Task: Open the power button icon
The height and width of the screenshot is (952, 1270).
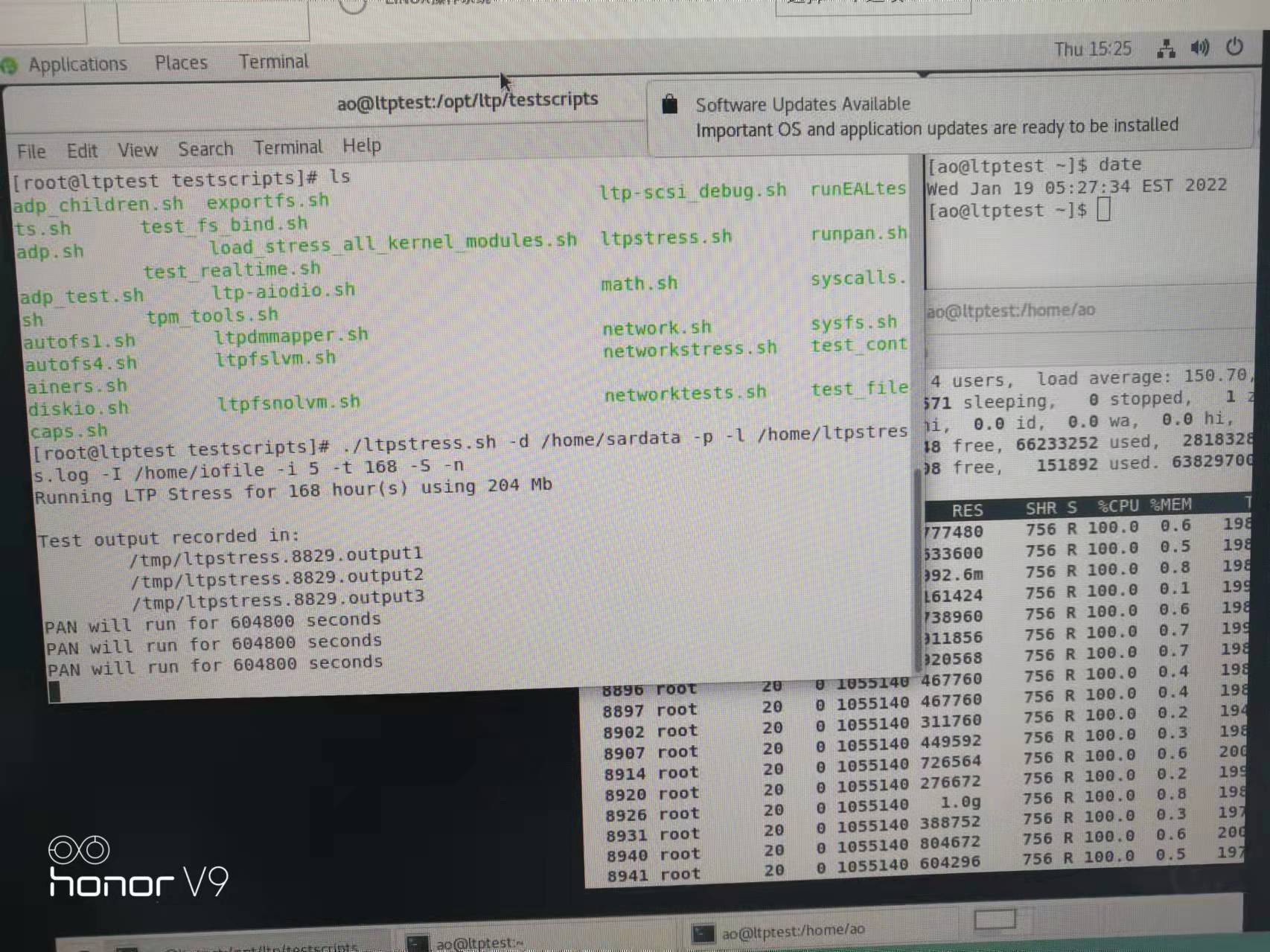Action: tap(1234, 47)
